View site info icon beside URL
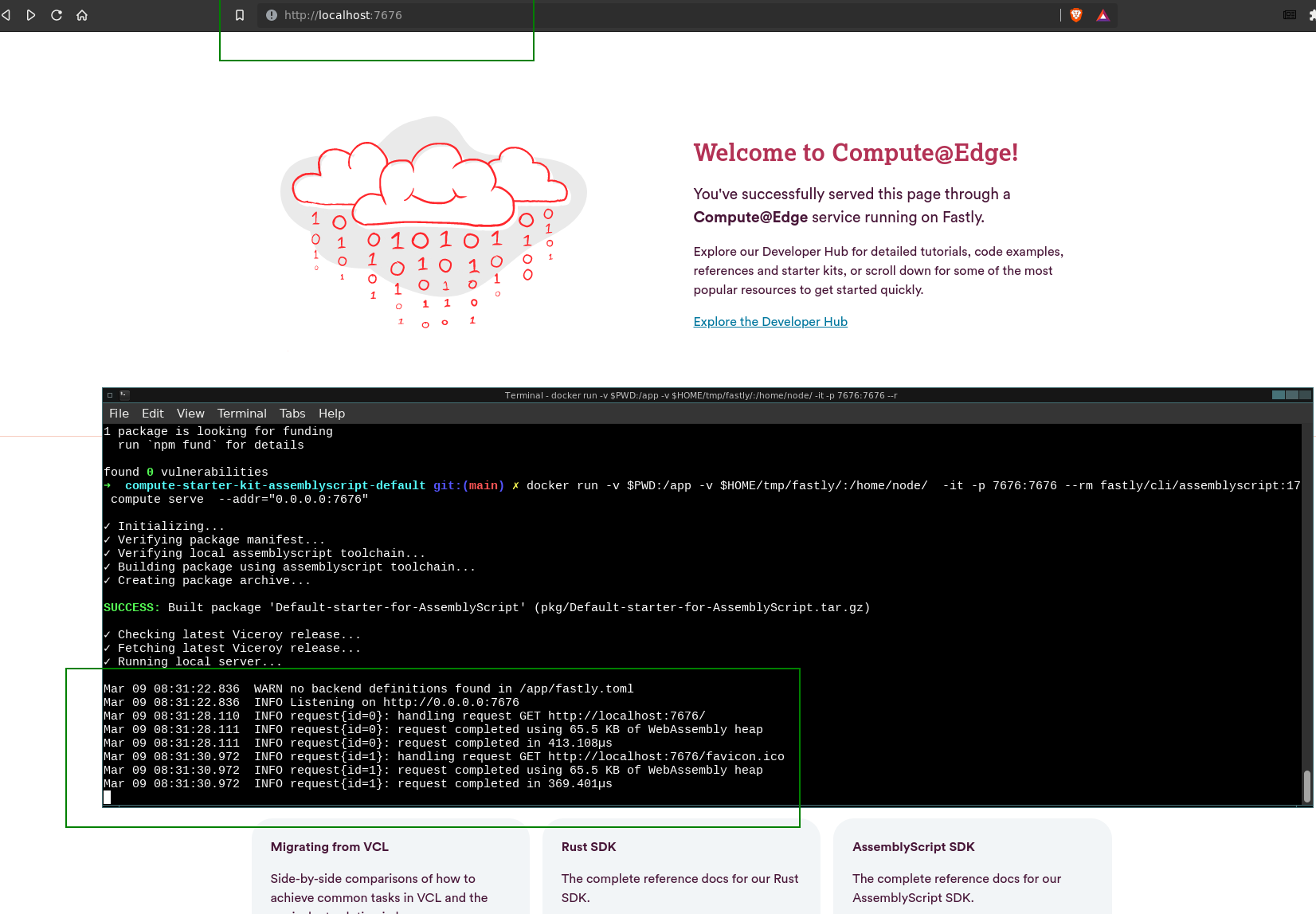 tap(272, 15)
